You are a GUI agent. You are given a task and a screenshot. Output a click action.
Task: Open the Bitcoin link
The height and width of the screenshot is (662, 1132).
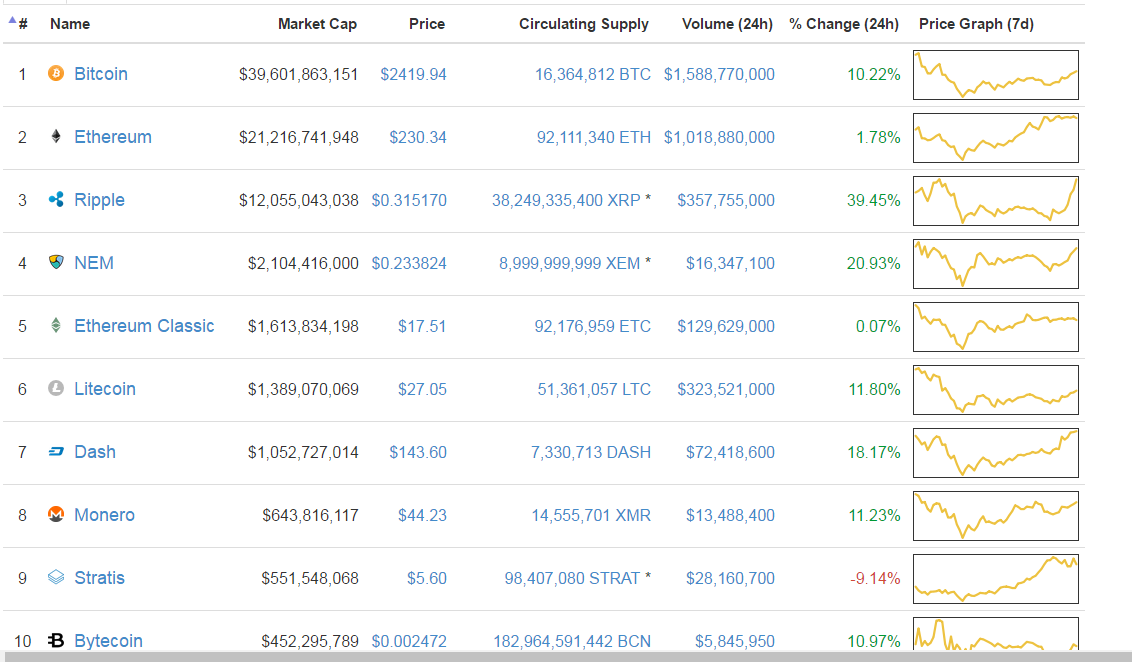coord(101,74)
